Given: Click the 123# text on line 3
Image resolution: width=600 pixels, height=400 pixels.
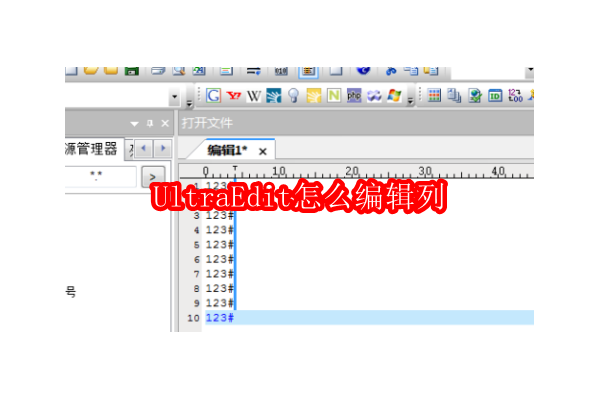Looking at the screenshot, I should pos(220,216).
